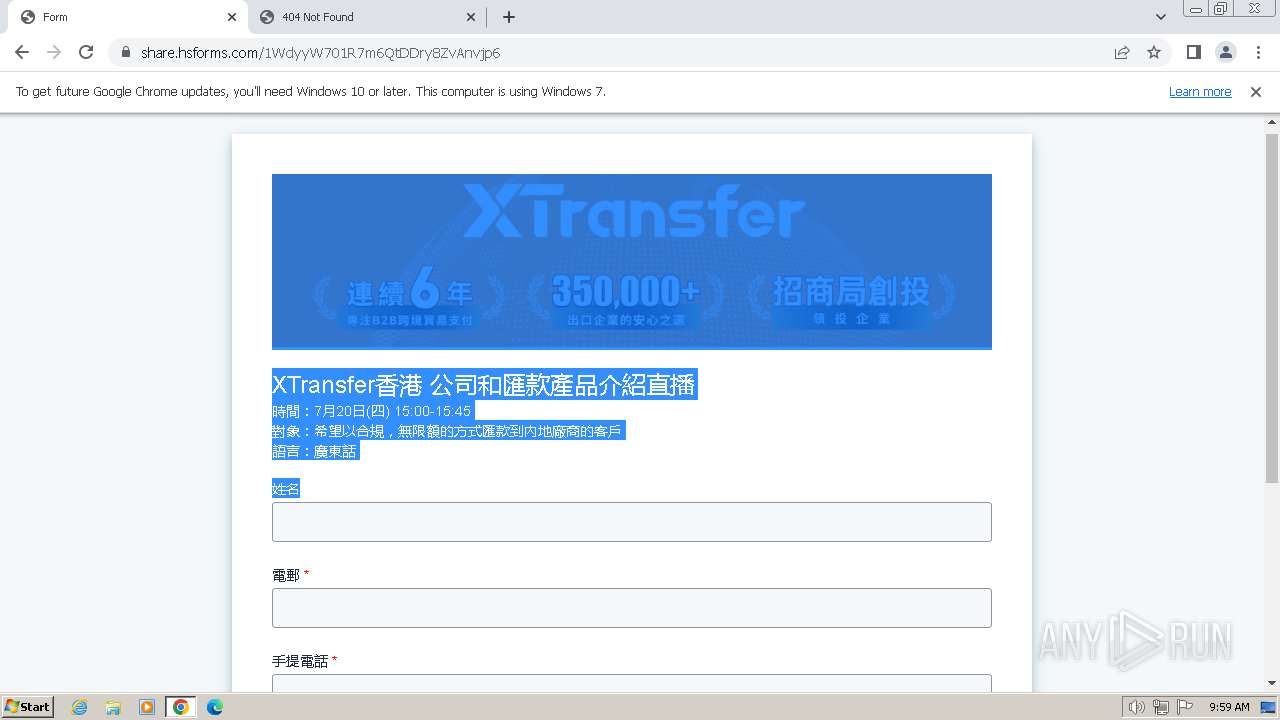The width and height of the screenshot is (1280, 720).
Task: Open the network status tray icon
Action: click(1161, 707)
